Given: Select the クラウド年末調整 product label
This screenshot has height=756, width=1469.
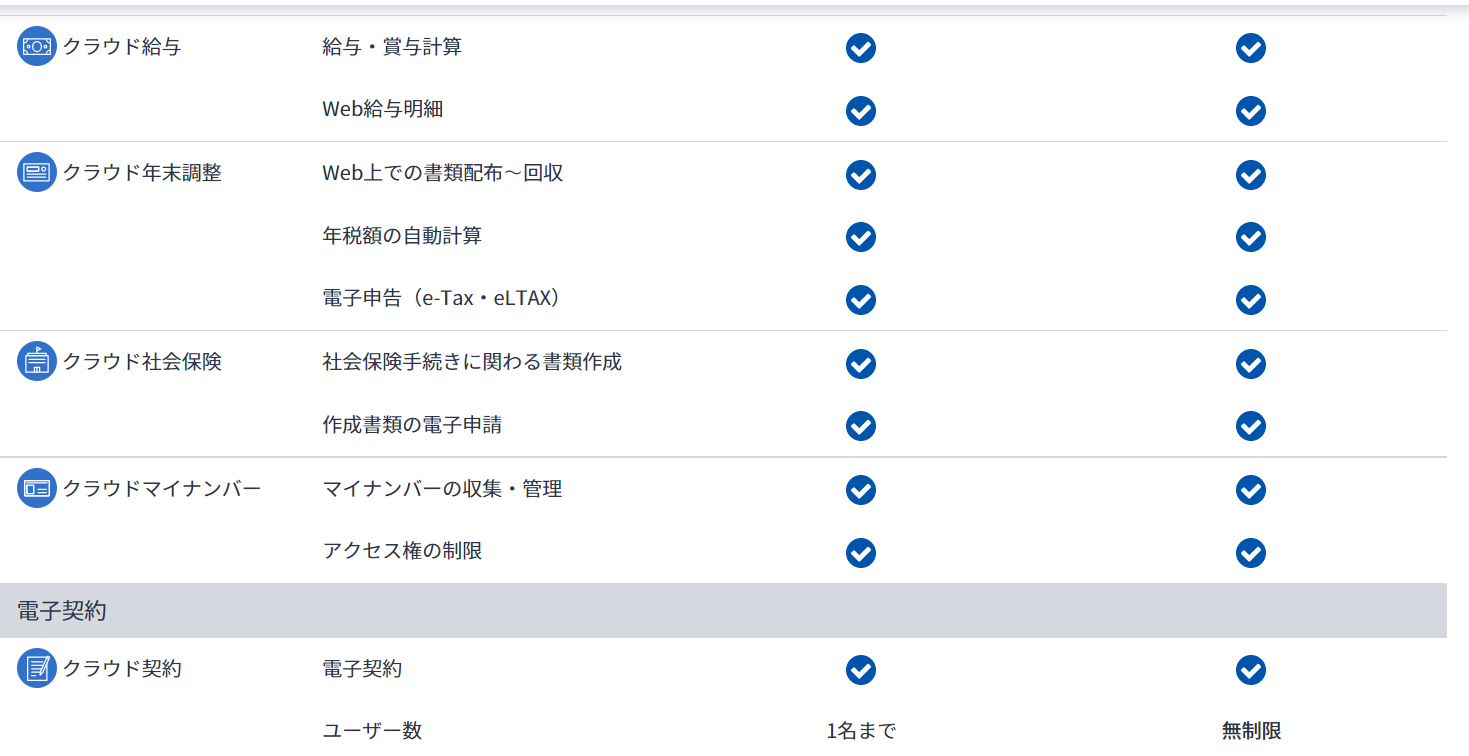Looking at the screenshot, I should click(142, 172).
